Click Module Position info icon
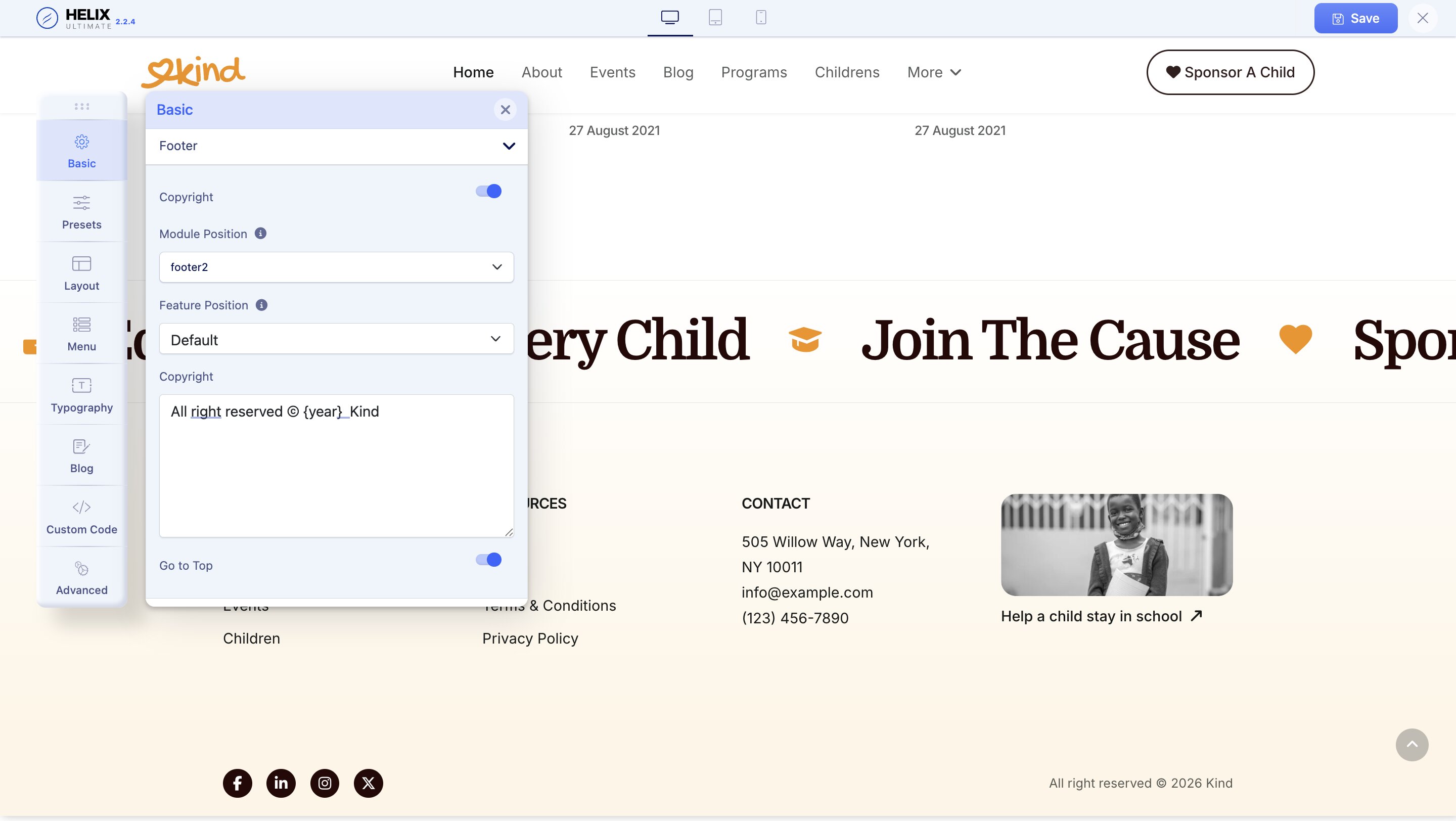The image size is (1456, 821). coord(260,234)
